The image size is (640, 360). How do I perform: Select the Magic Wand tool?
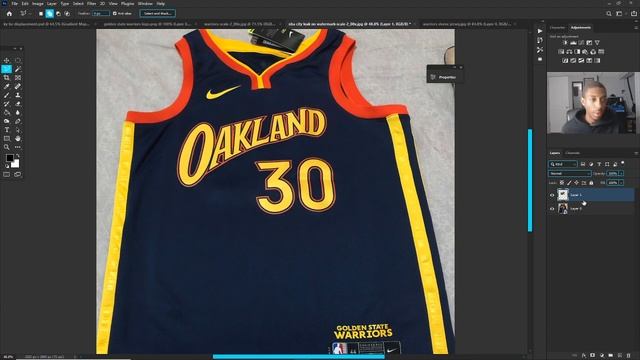point(18,69)
